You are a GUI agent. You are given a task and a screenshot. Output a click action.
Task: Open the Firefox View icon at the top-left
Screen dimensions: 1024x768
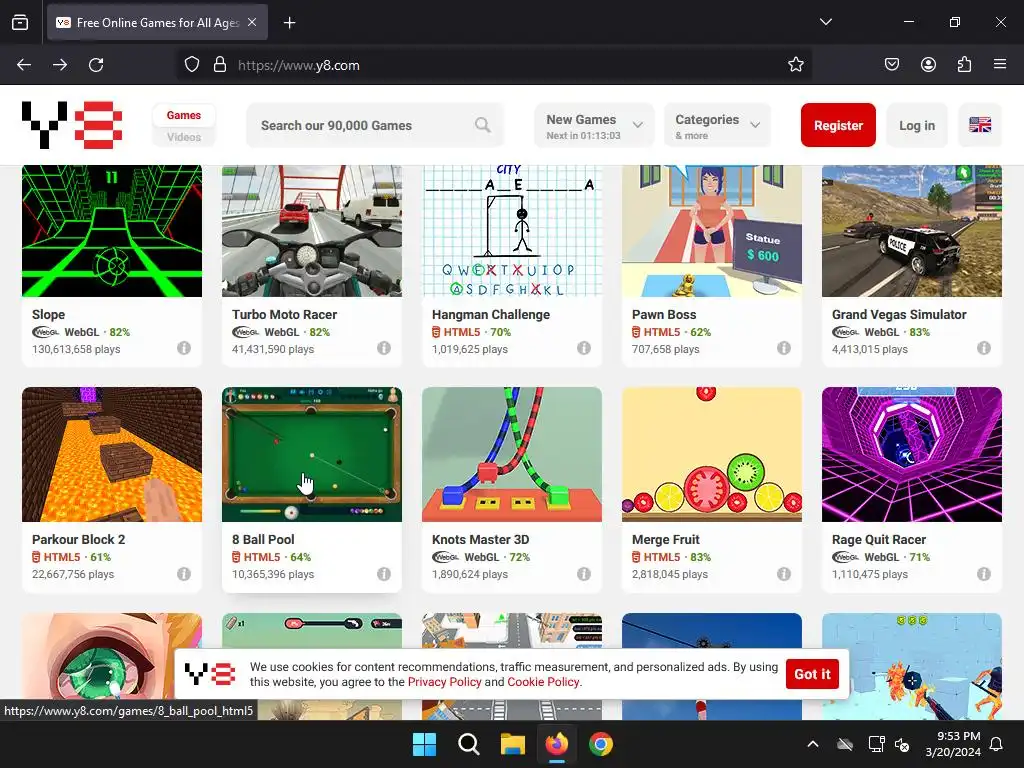pos(20,22)
